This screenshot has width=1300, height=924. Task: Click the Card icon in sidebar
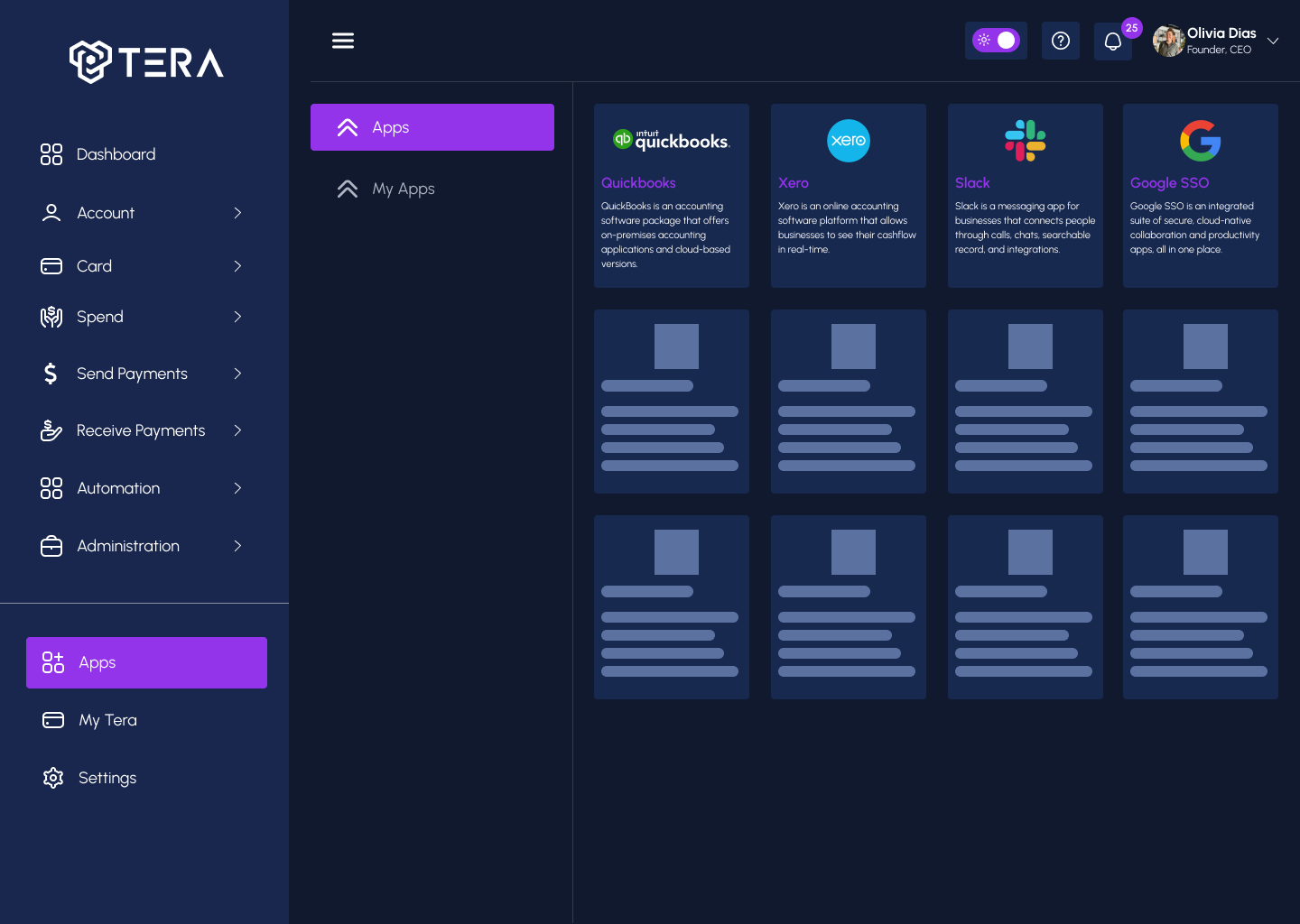[51, 266]
